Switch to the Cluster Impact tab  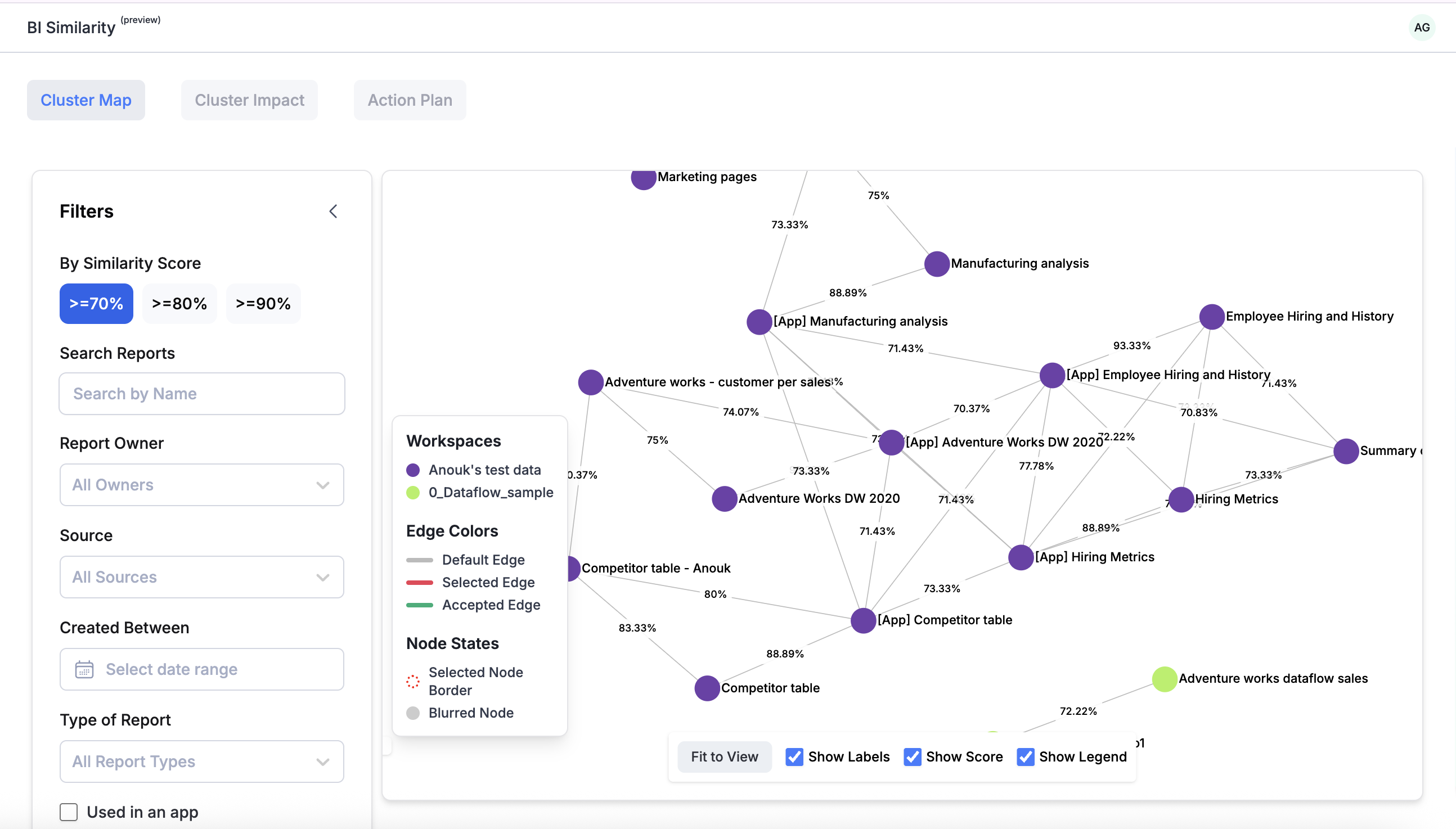pos(249,100)
